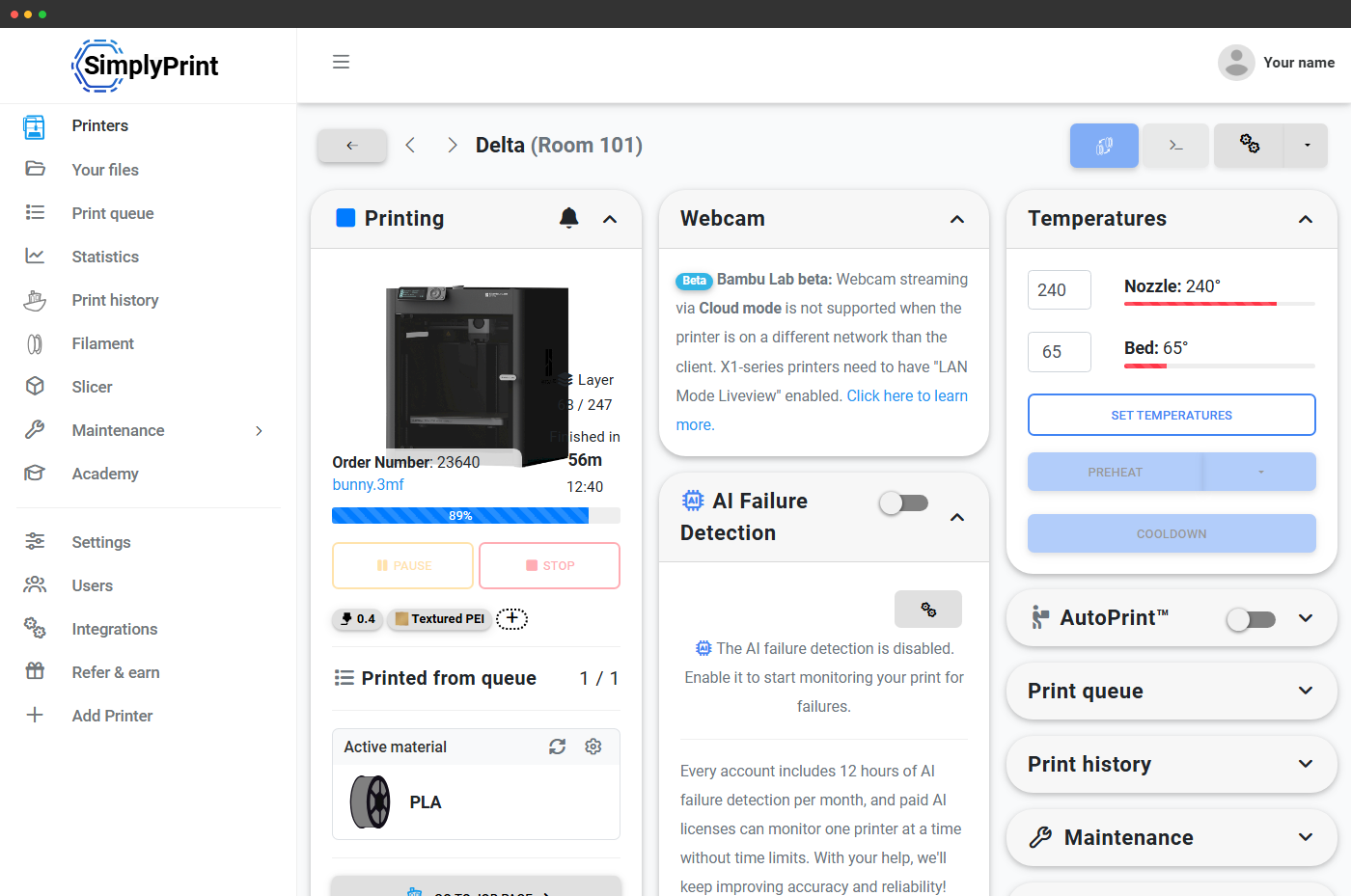This screenshot has height=896, width=1351.
Task: Open the Preheat dropdown arrow
Action: 1260,472
